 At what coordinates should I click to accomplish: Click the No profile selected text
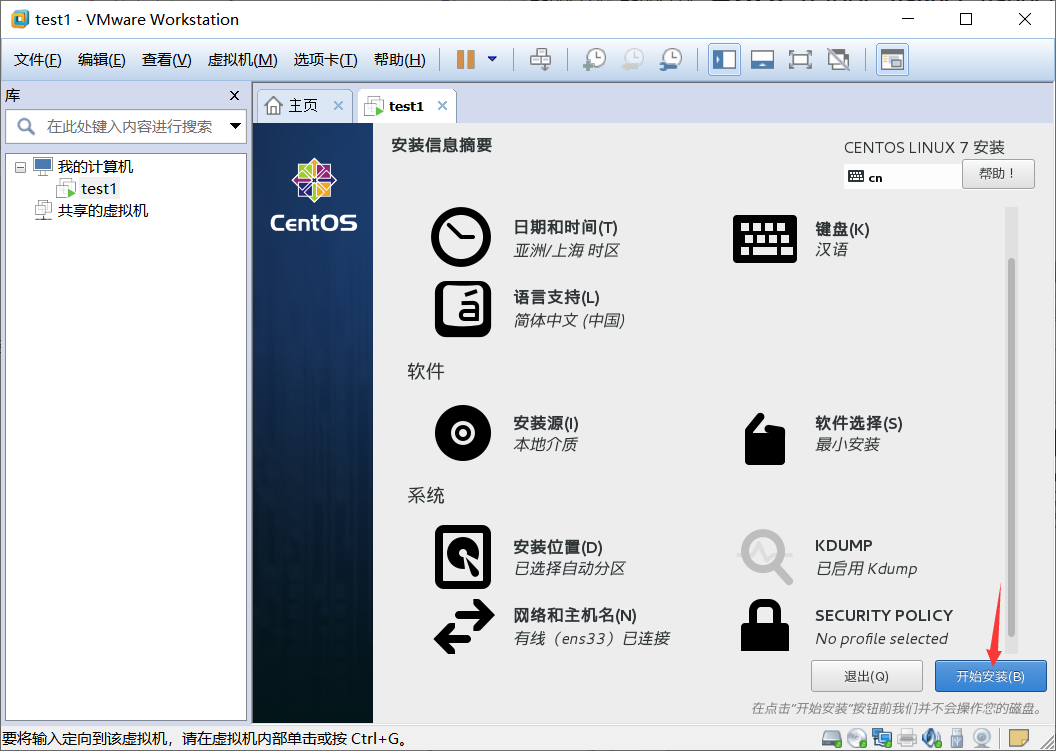pyautogui.click(x=882, y=639)
